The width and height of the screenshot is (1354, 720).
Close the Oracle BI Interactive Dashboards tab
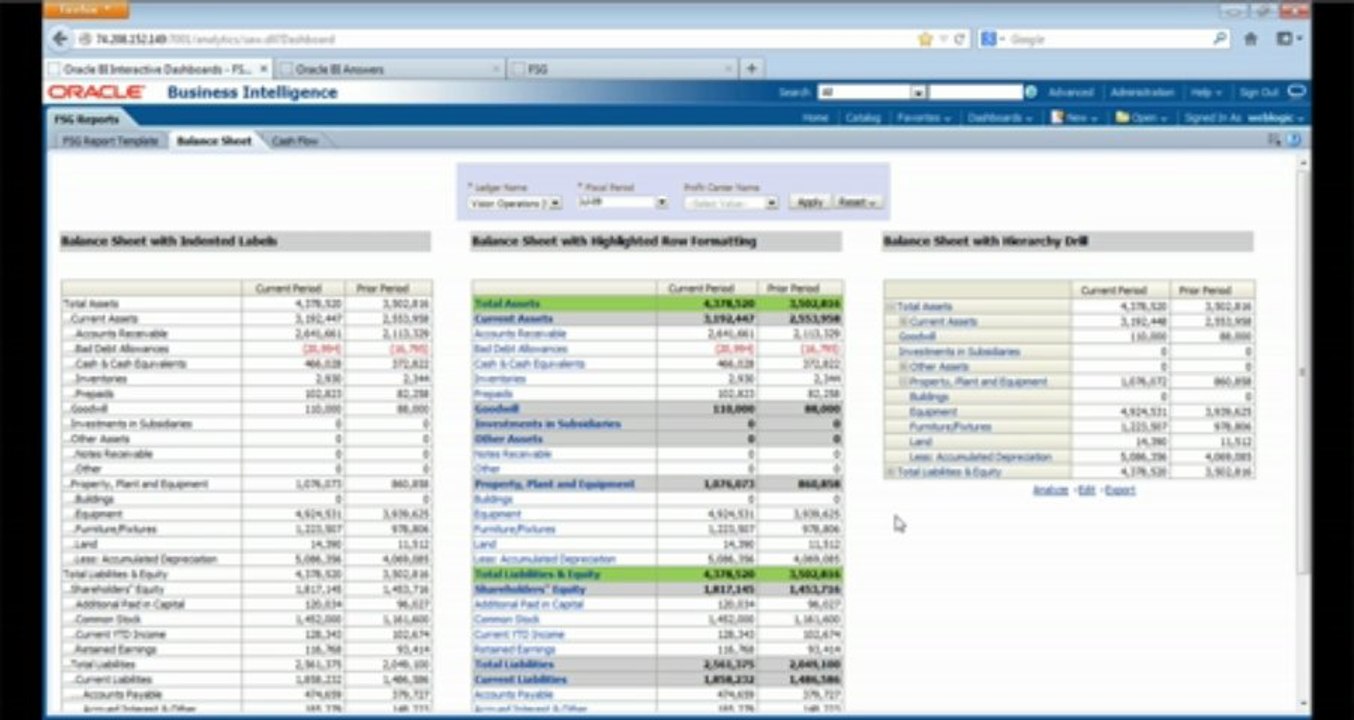tap(264, 69)
